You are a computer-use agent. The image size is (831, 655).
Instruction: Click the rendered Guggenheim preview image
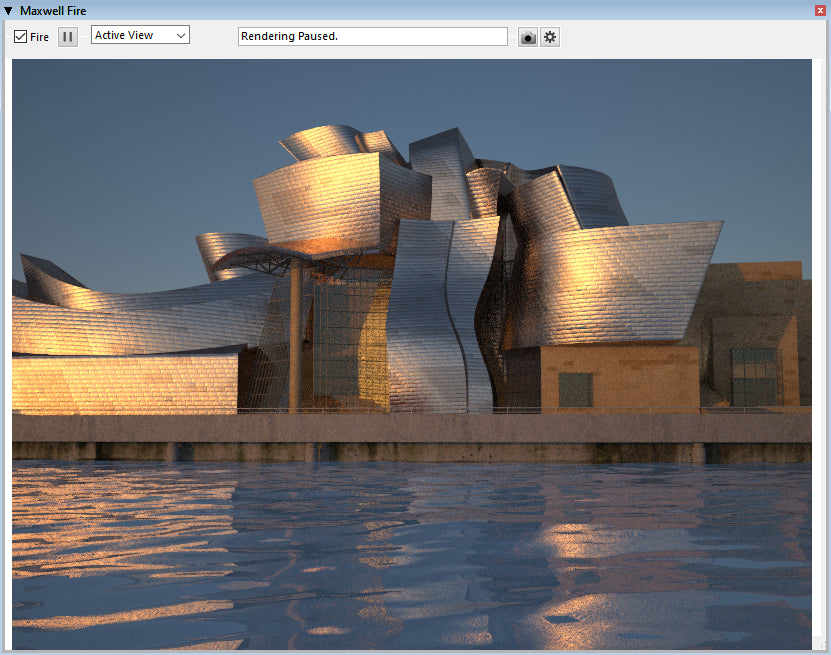pyautogui.click(x=412, y=354)
